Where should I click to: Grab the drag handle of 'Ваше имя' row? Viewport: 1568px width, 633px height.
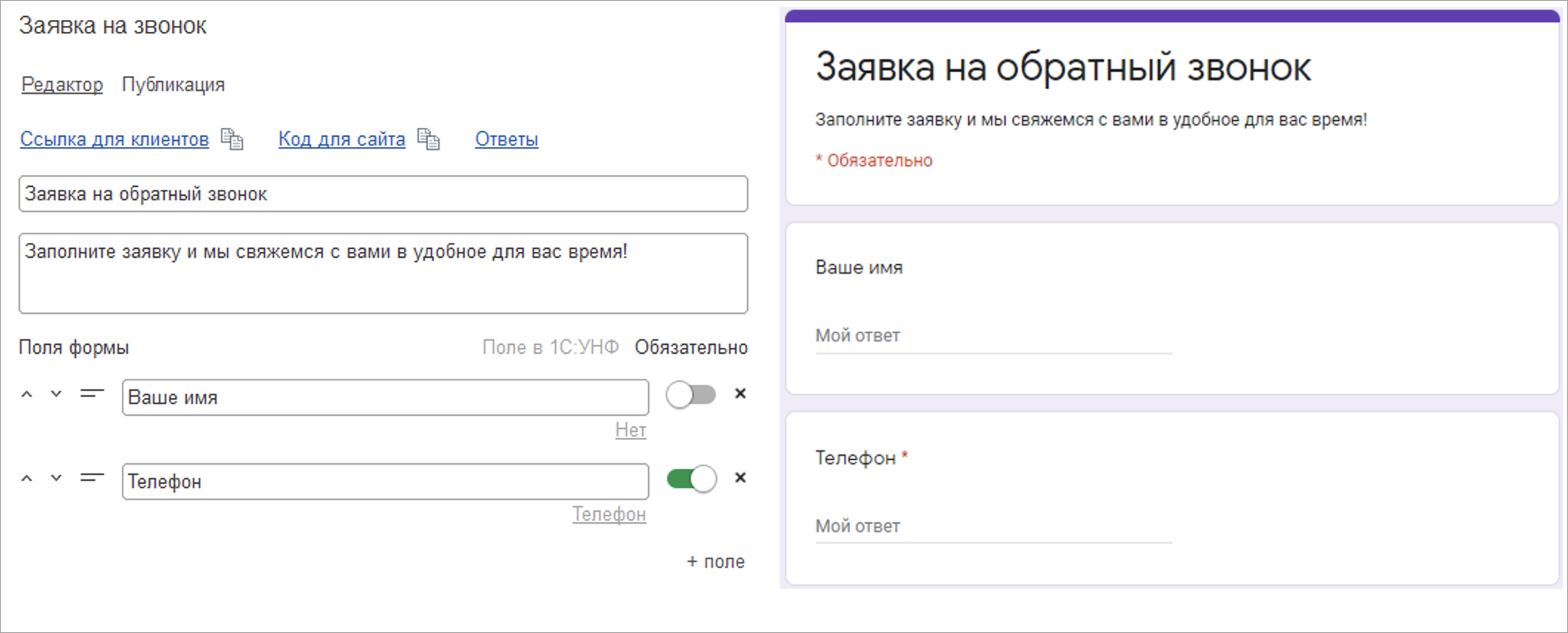click(x=92, y=394)
